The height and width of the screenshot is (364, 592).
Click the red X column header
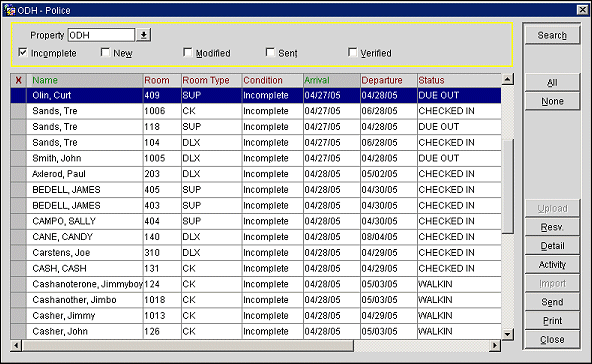click(x=18, y=80)
